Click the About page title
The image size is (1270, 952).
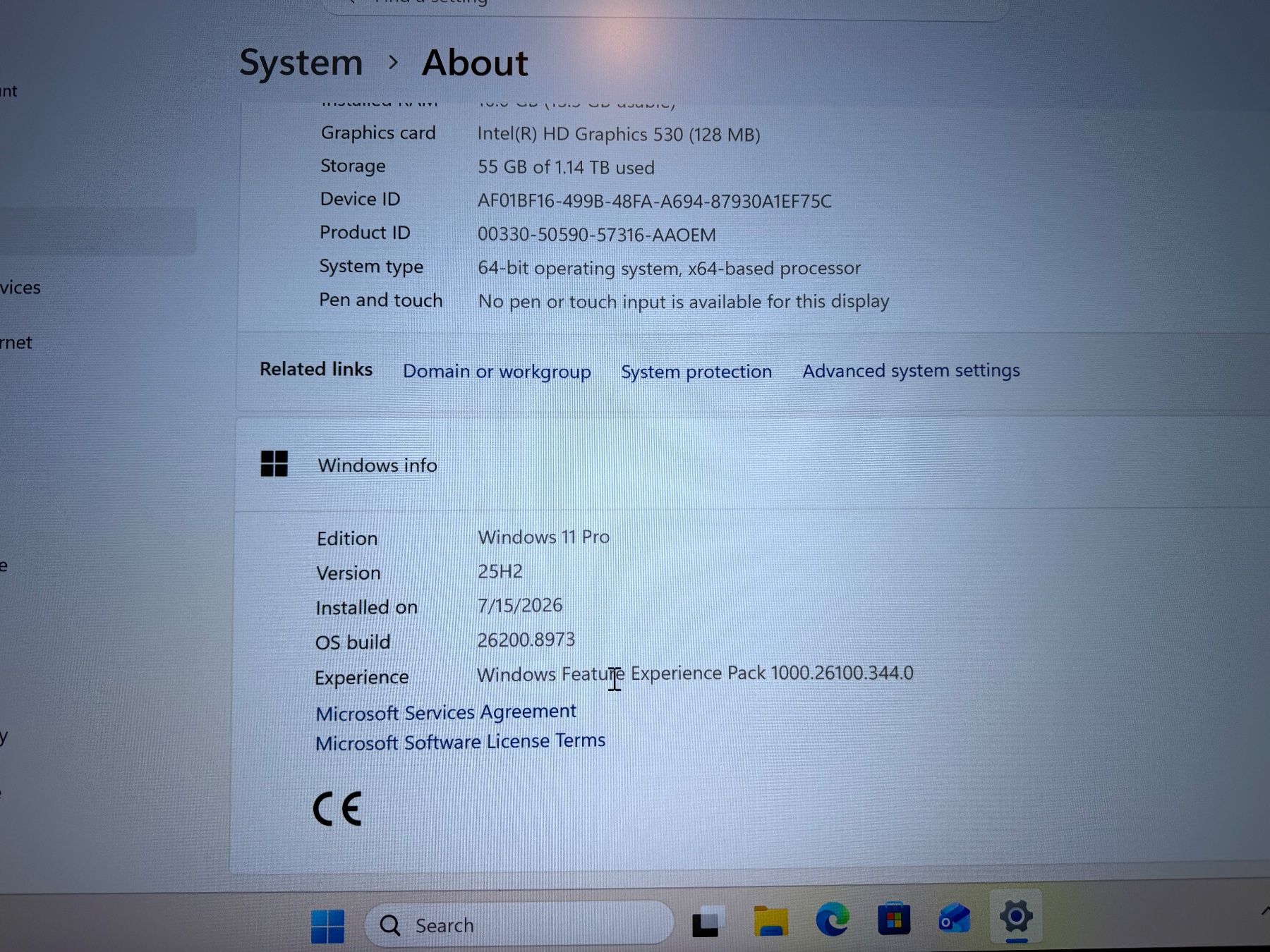pos(475,63)
